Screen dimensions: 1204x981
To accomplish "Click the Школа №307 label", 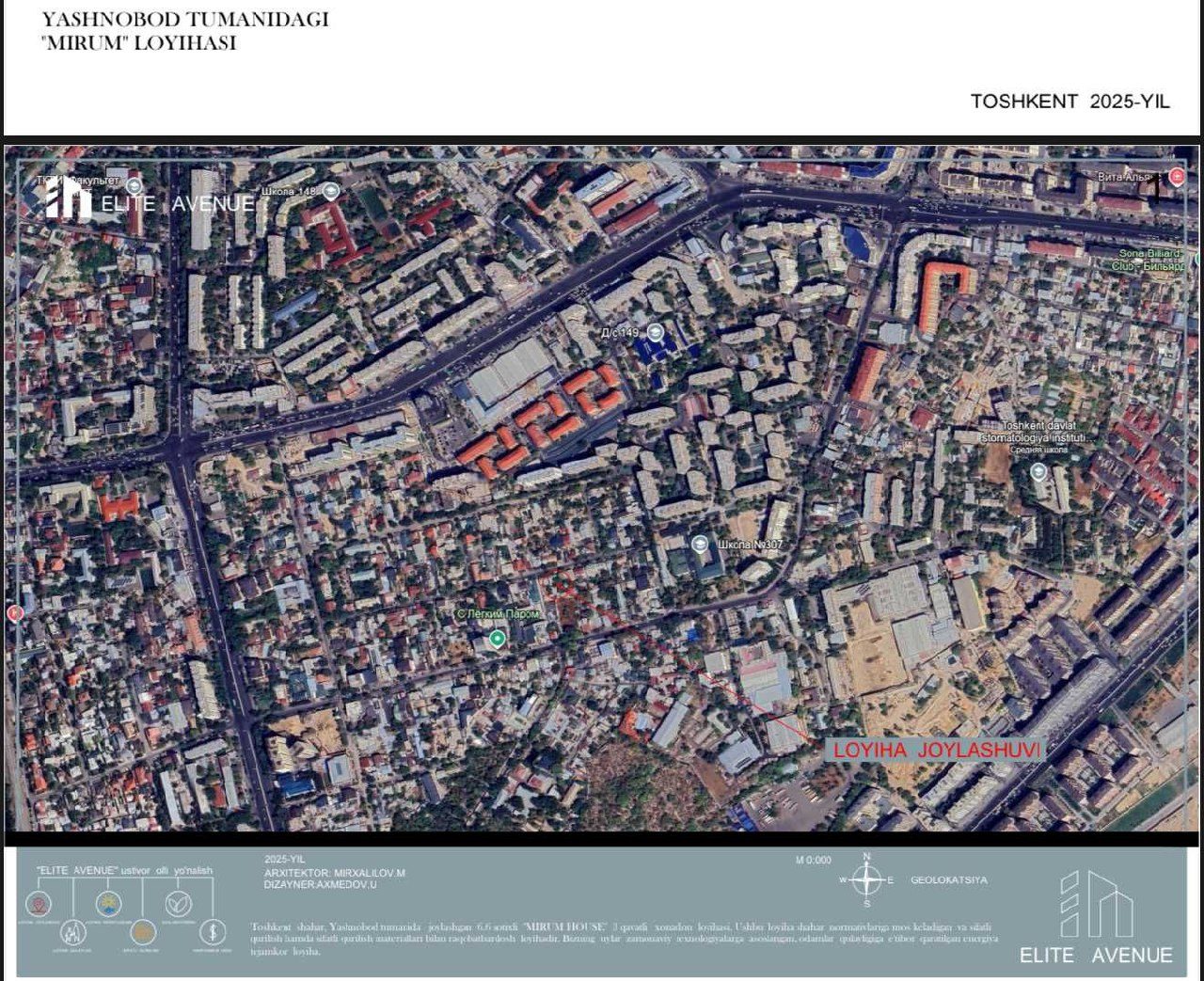I will (749, 545).
